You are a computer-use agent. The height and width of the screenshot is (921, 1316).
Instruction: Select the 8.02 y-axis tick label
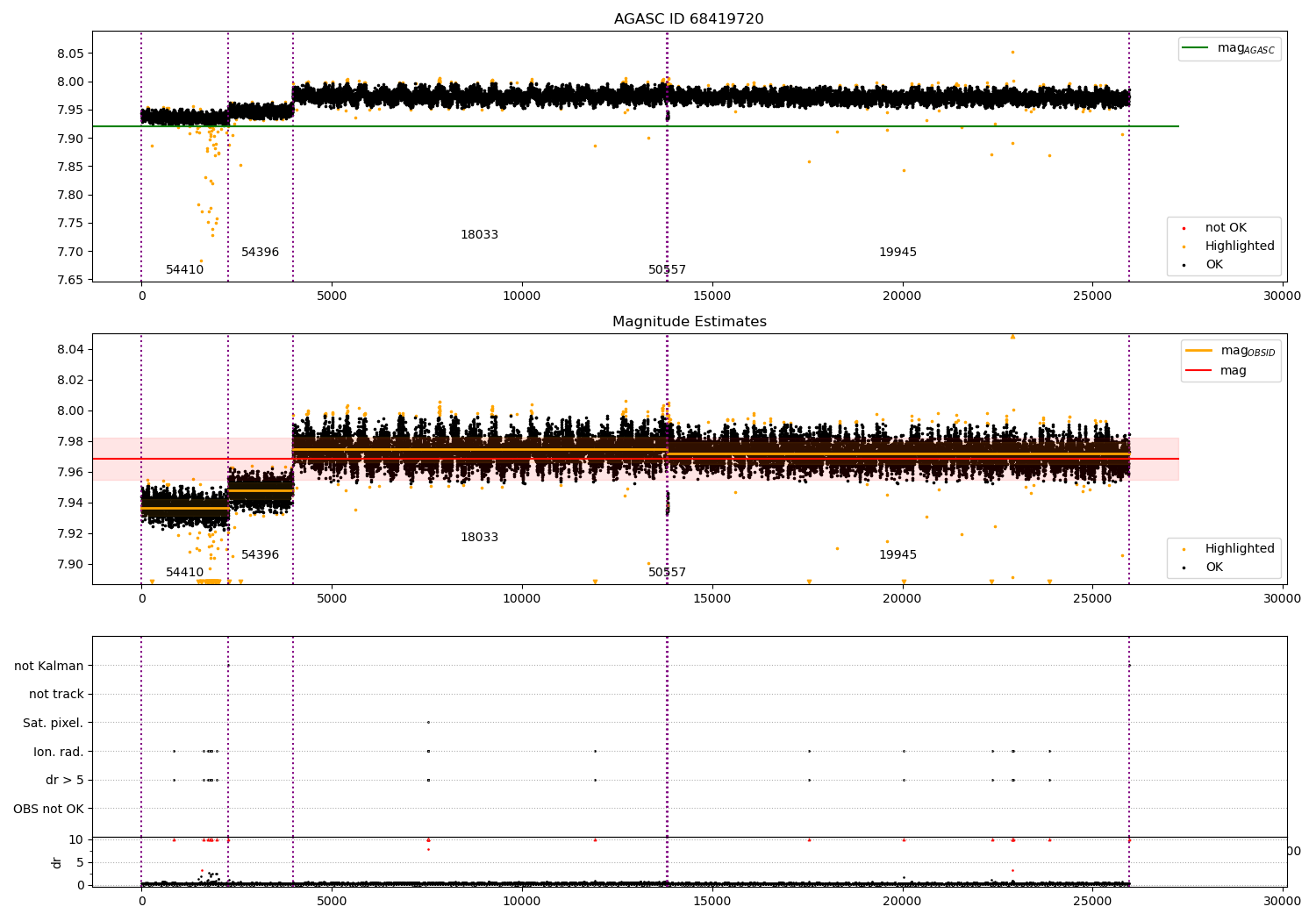69,381
